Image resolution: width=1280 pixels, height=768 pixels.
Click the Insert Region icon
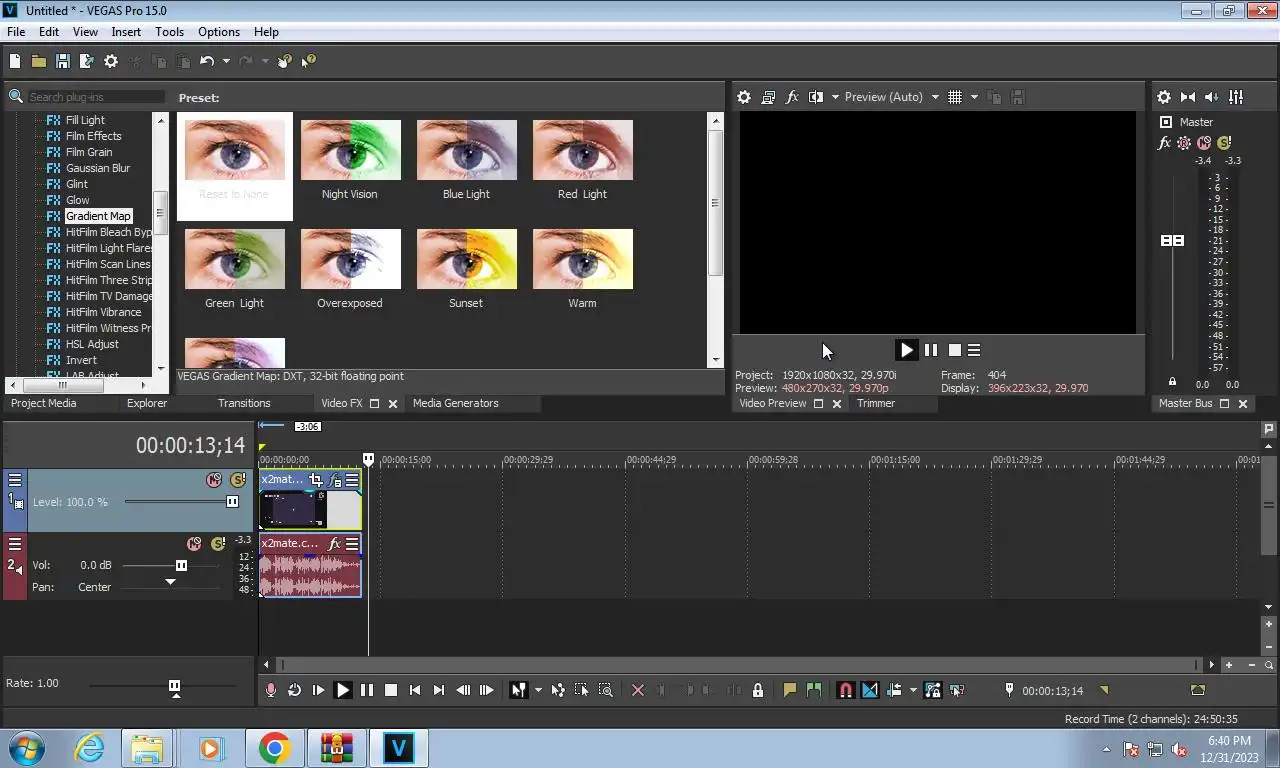tap(814, 690)
